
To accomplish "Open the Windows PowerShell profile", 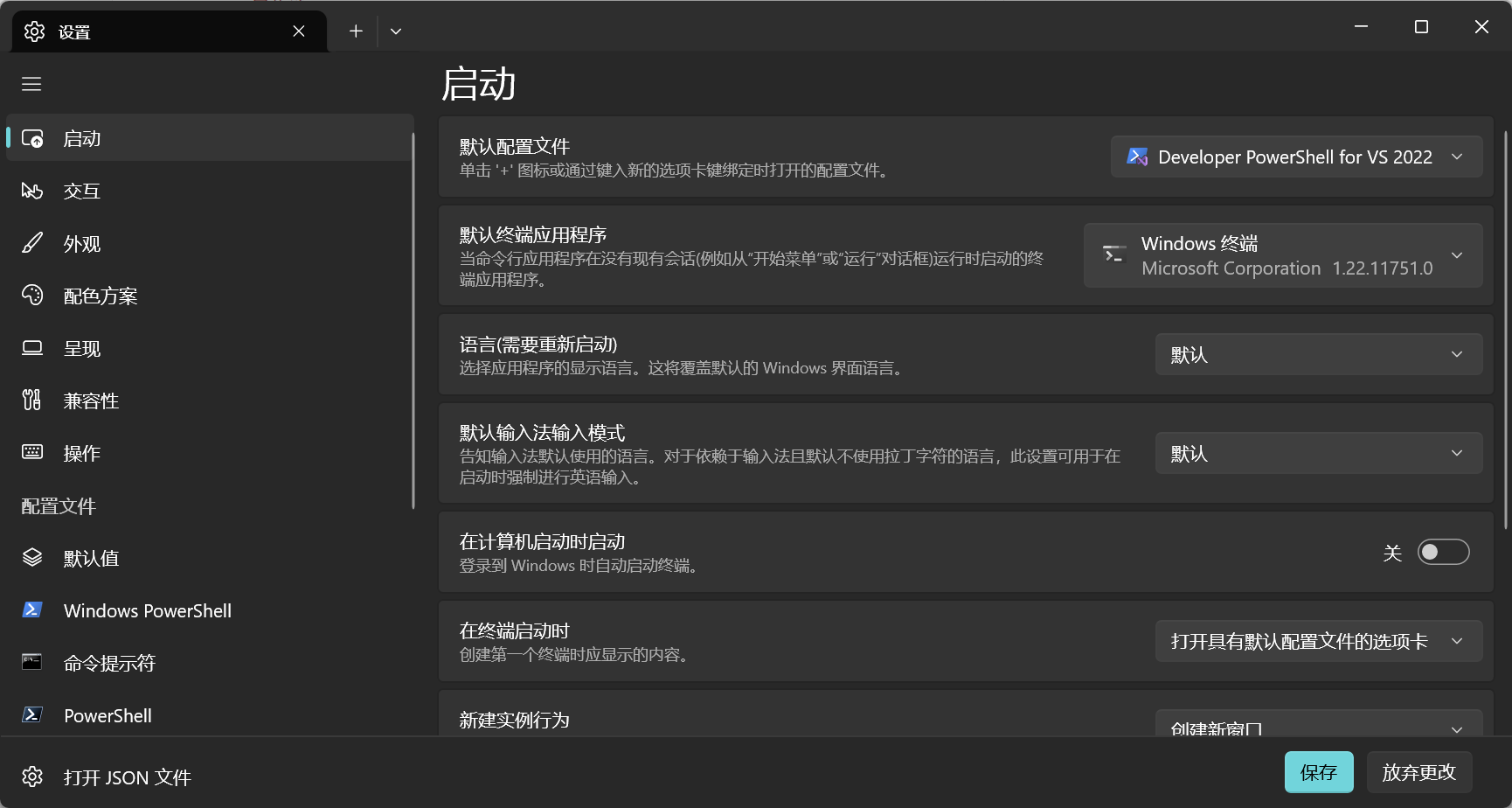I will pyautogui.click(x=210, y=610).
